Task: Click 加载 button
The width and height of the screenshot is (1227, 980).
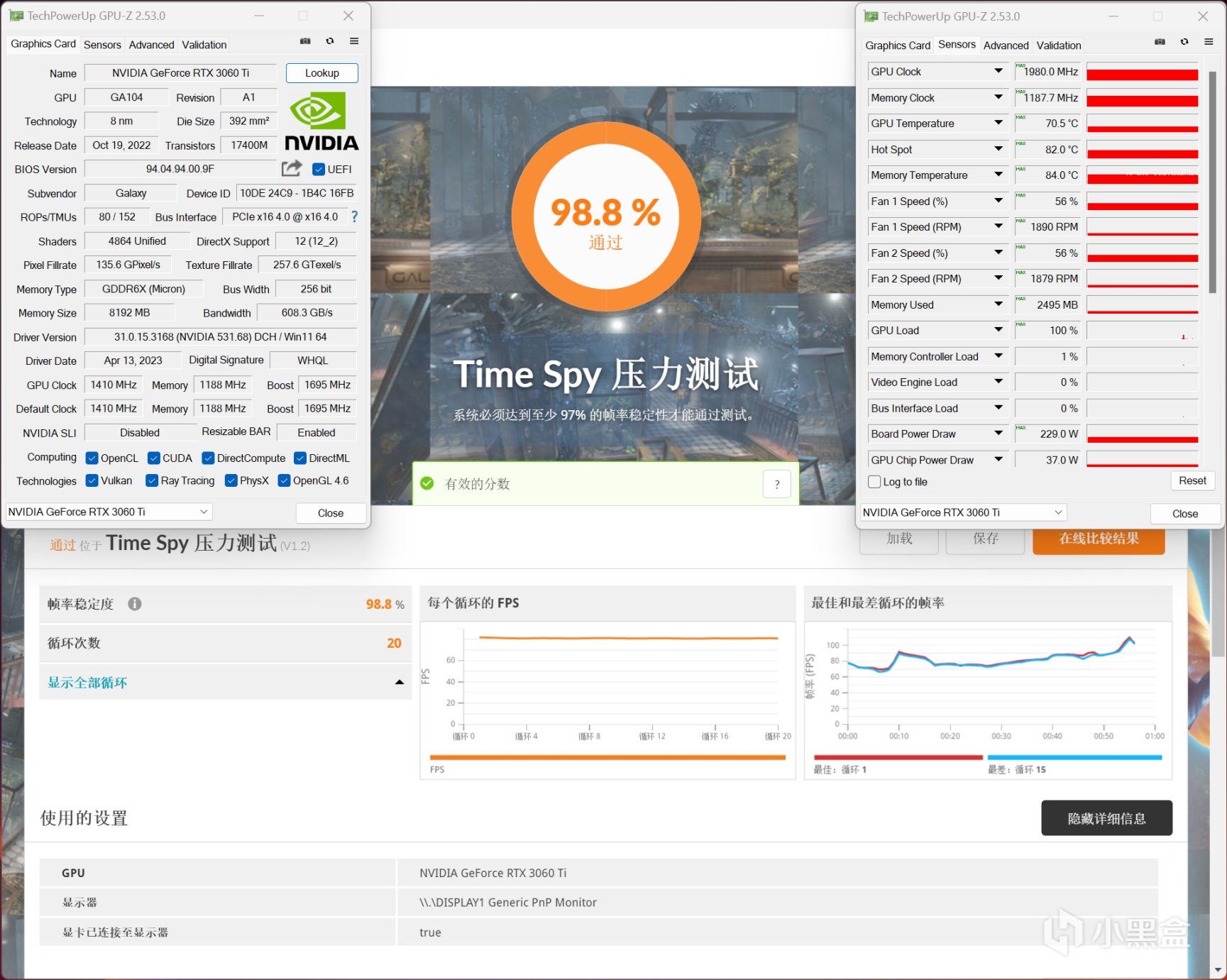Action: (x=899, y=539)
